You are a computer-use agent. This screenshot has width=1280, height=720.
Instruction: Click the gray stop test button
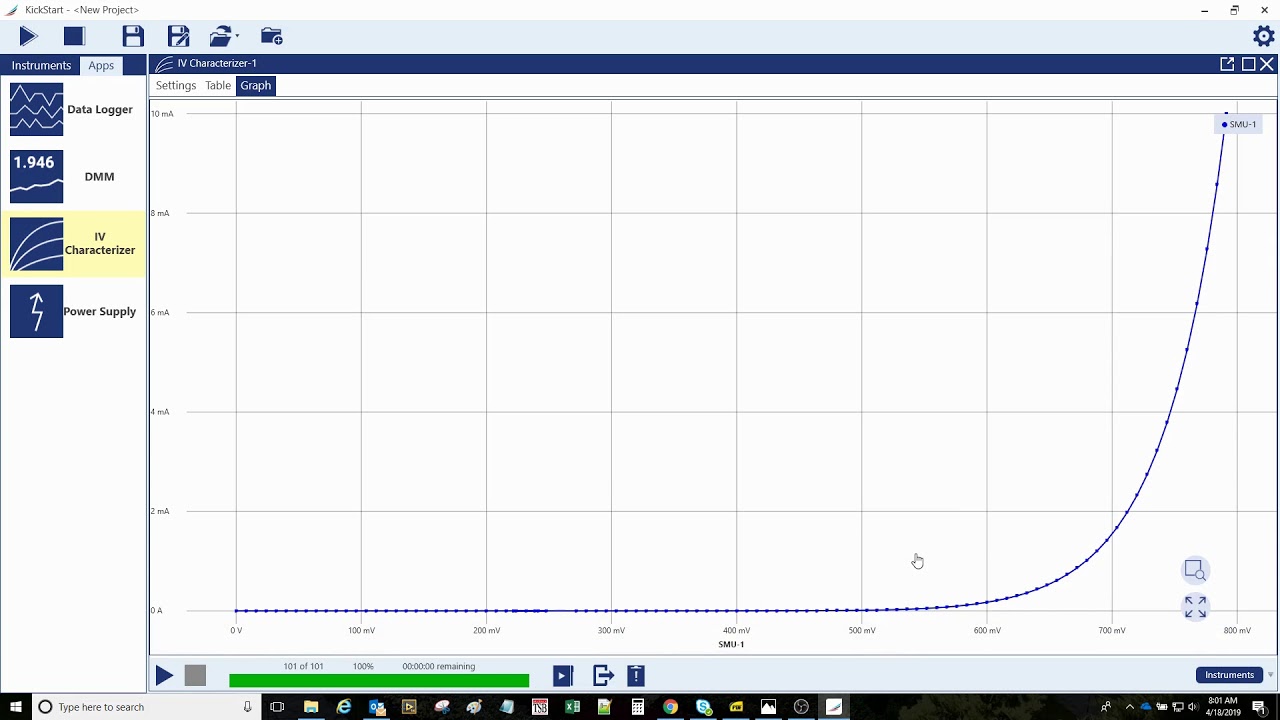click(x=195, y=676)
